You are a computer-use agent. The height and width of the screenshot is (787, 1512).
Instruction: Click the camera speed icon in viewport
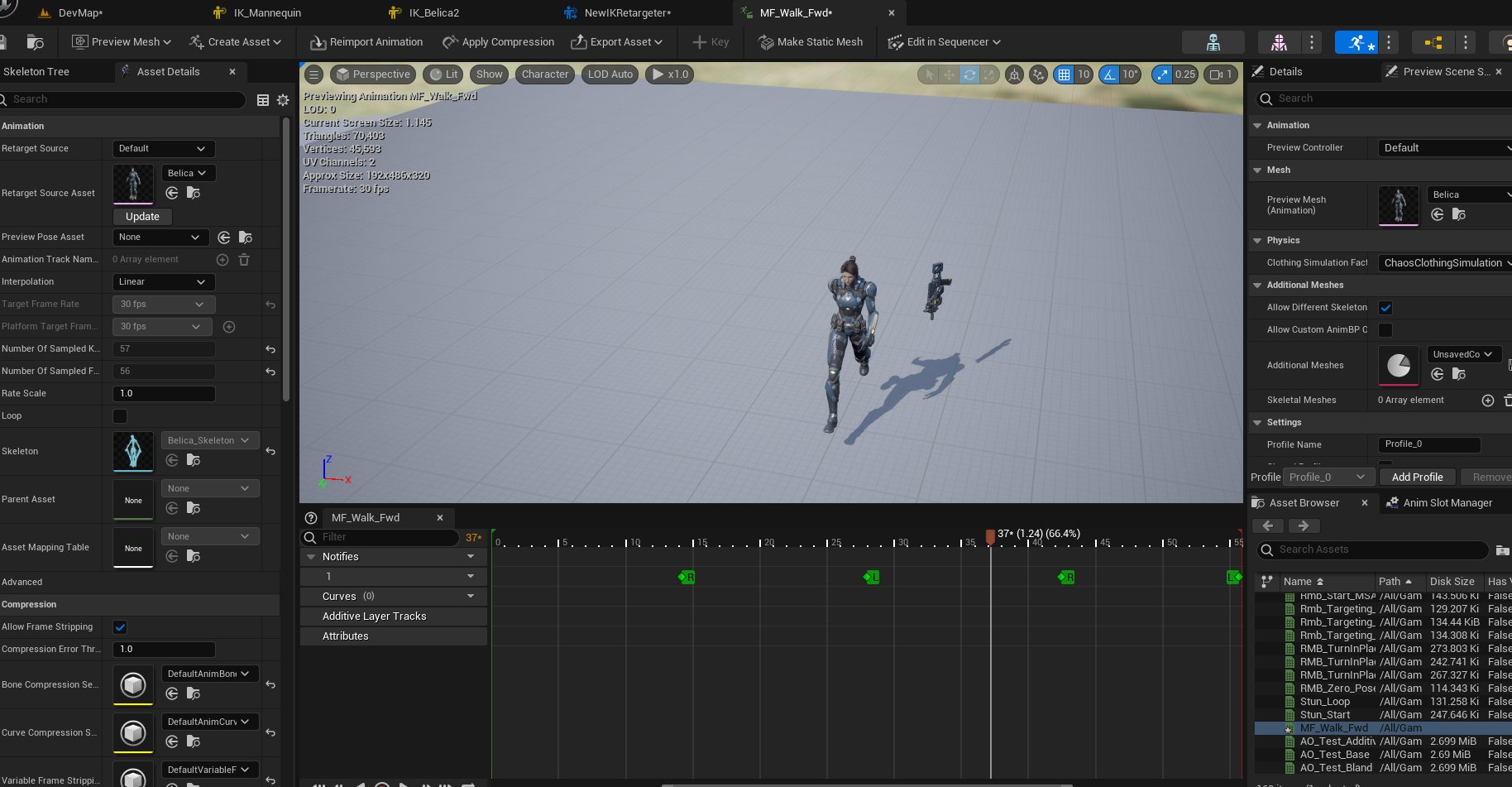click(1216, 74)
